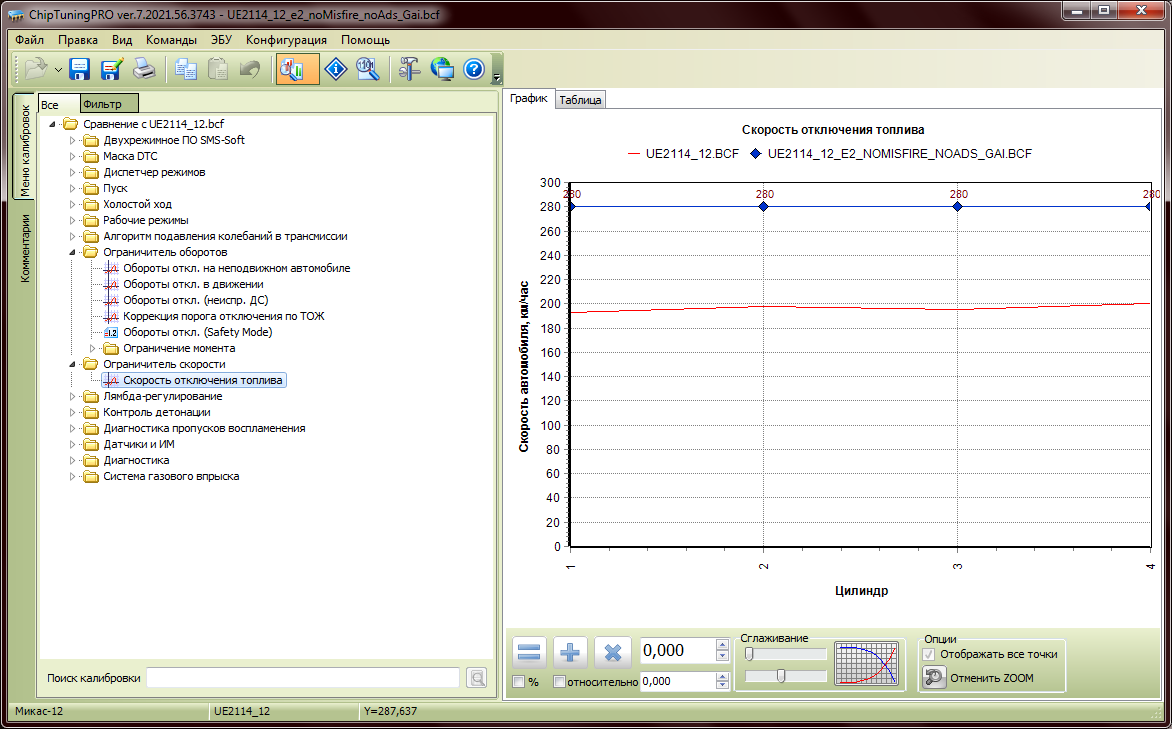Switch to the 'Таблица' tab

580,100
